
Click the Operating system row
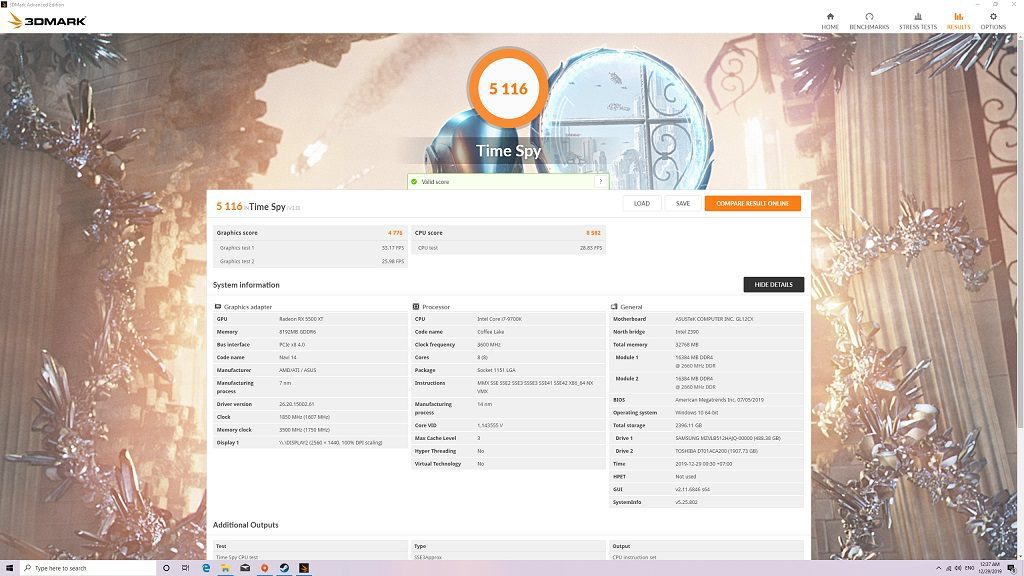tap(706, 412)
